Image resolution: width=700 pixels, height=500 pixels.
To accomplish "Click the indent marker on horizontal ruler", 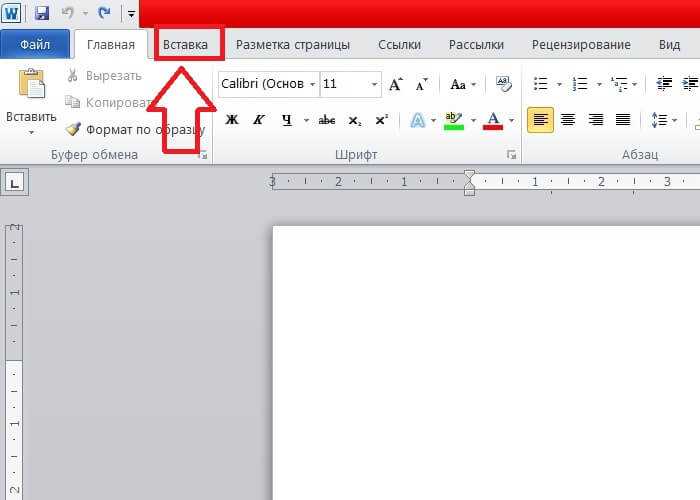I will pyautogui.click(x=469, y=183).
